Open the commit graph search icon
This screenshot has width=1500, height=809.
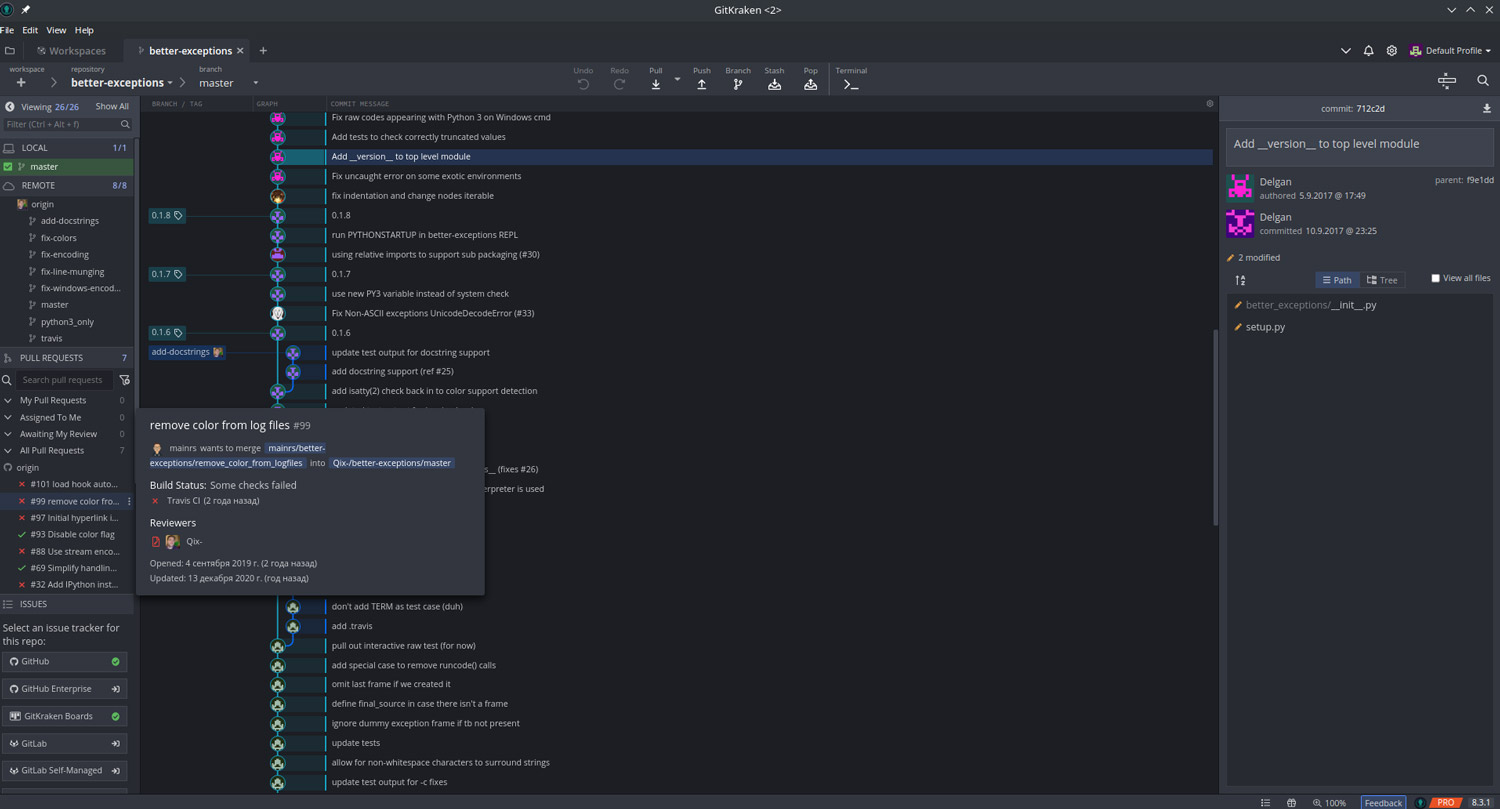pos(1482,80)
